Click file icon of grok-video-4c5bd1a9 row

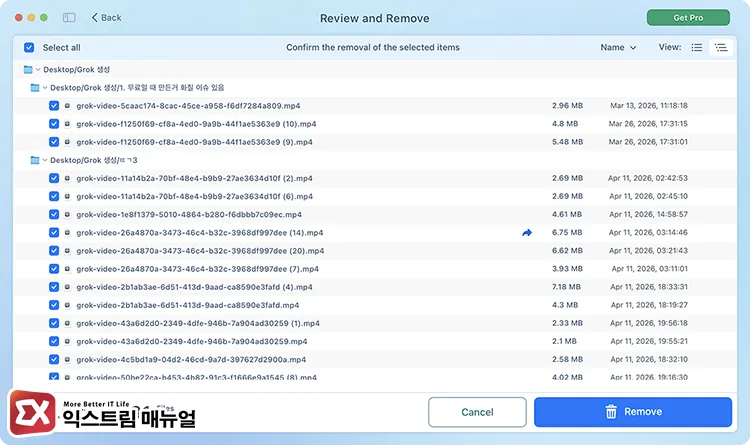(67, 359)
